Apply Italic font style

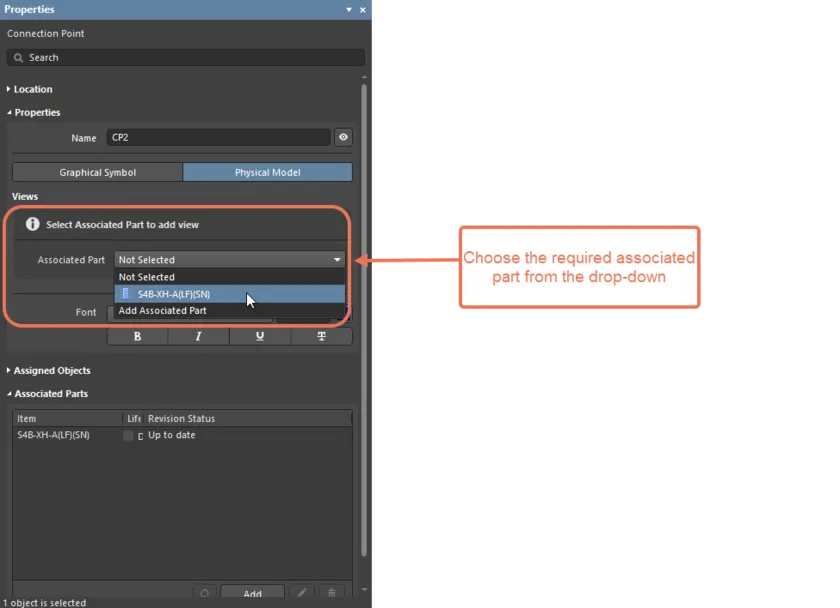tap(199, 336)
